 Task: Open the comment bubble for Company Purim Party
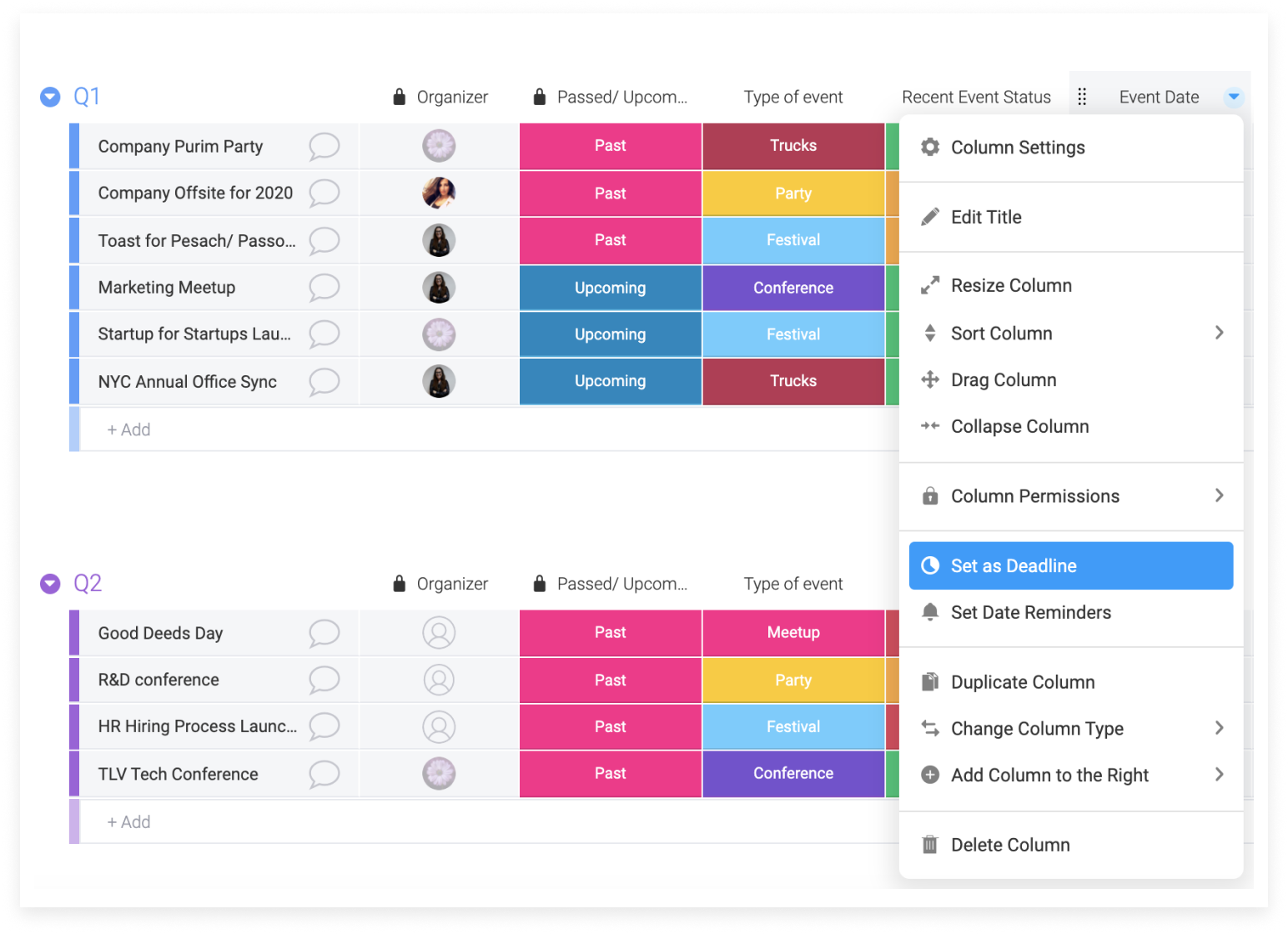324,146
